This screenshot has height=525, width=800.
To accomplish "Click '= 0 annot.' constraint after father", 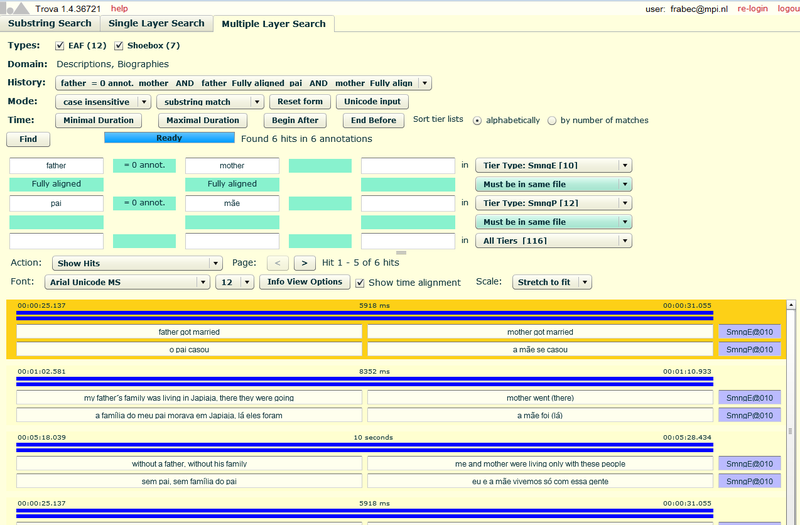I will coord(144,165).
